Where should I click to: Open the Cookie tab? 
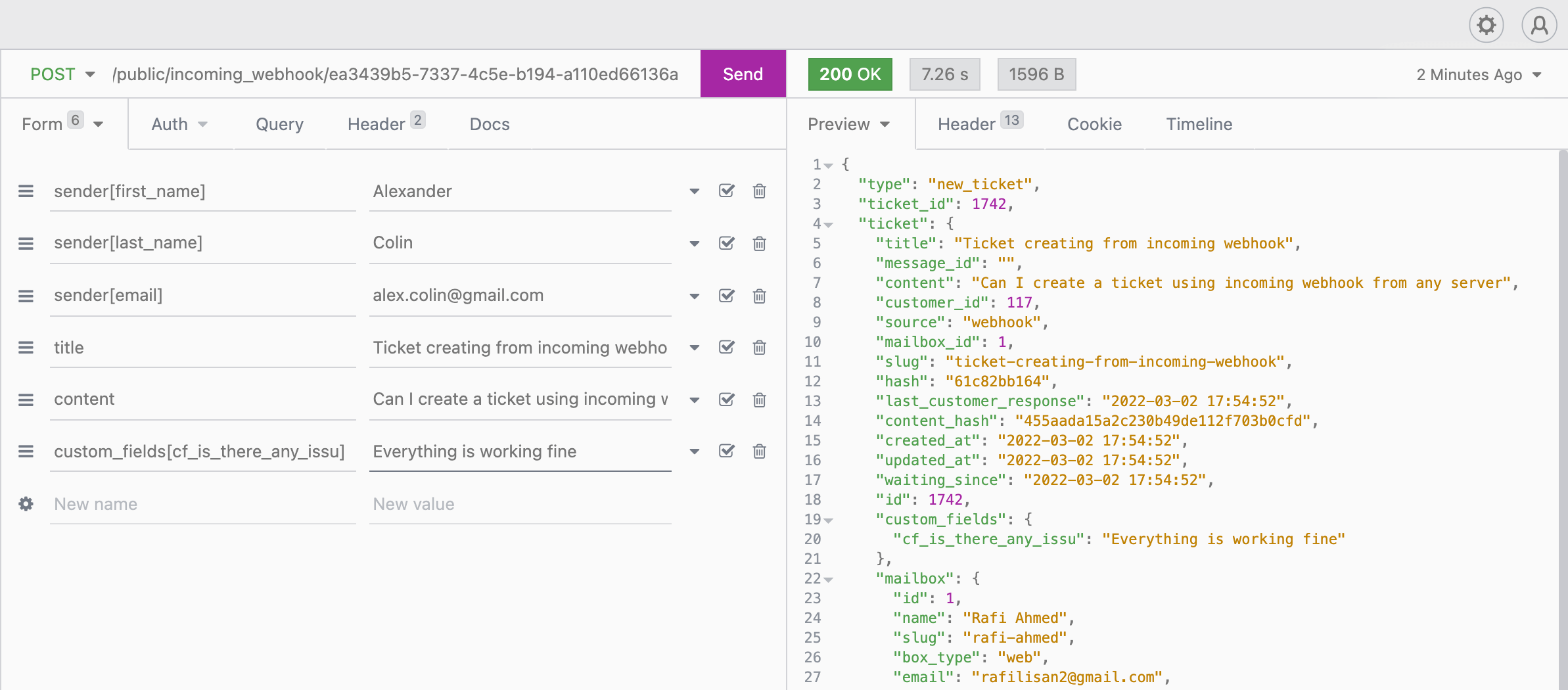[x=1094, y=124]
